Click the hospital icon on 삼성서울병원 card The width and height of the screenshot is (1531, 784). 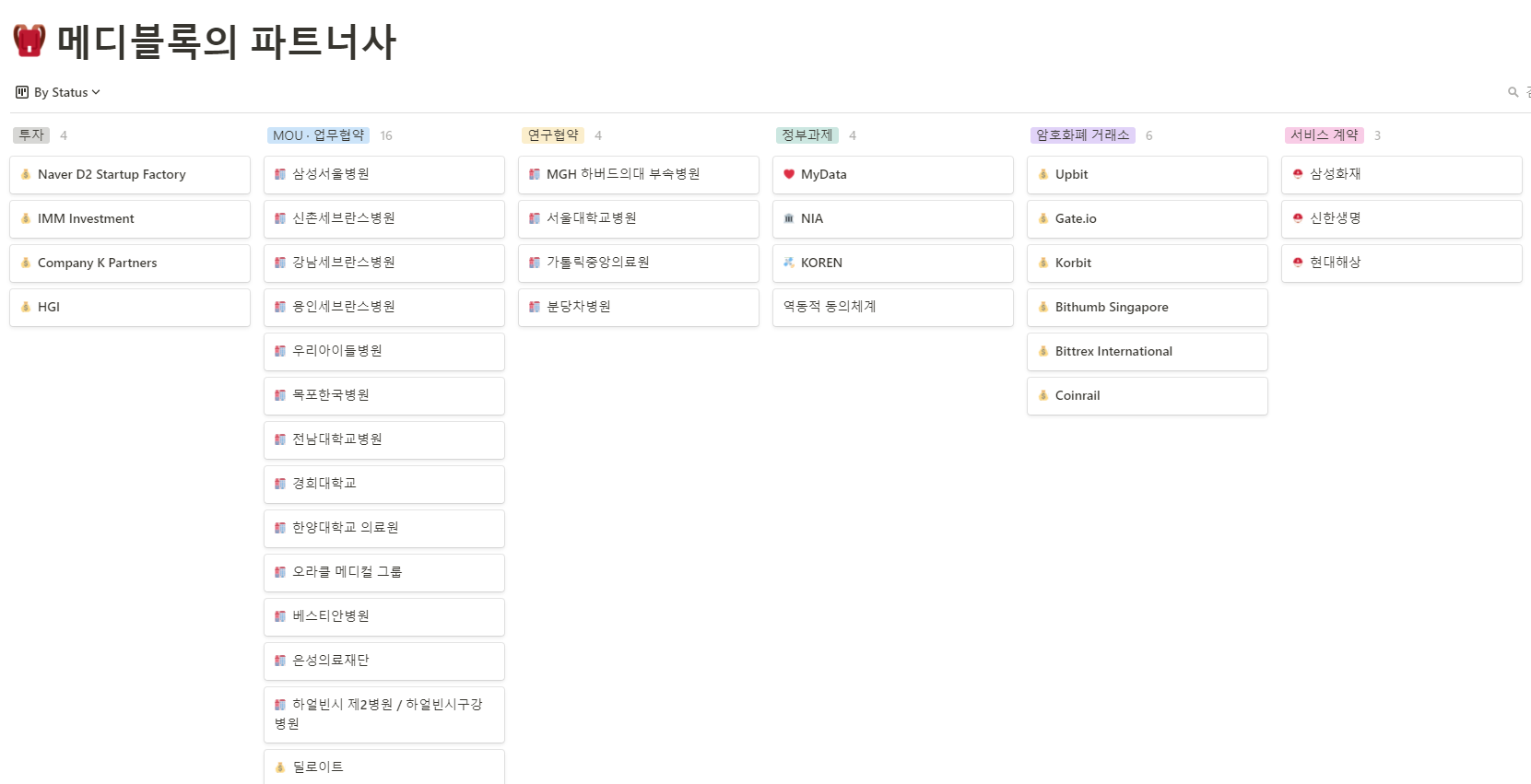click(x=280, y=174)
